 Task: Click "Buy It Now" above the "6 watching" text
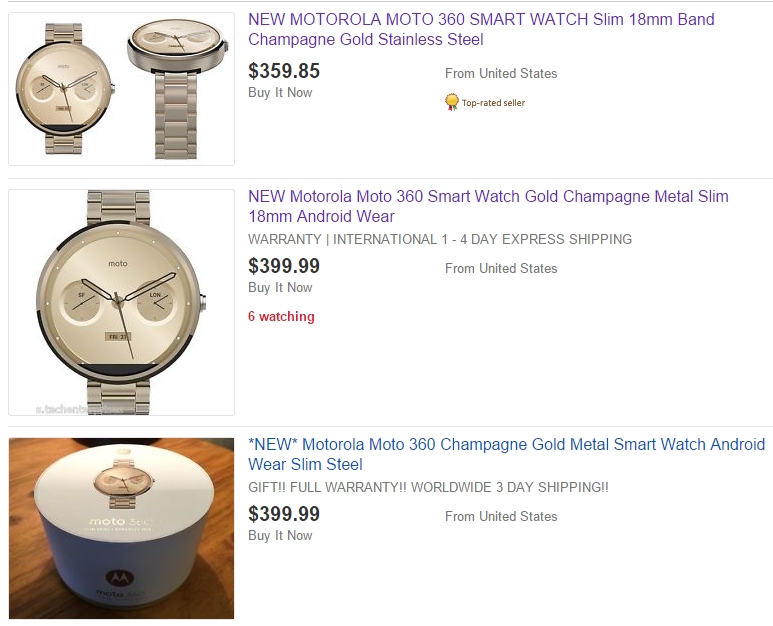[x=280, y=288]
